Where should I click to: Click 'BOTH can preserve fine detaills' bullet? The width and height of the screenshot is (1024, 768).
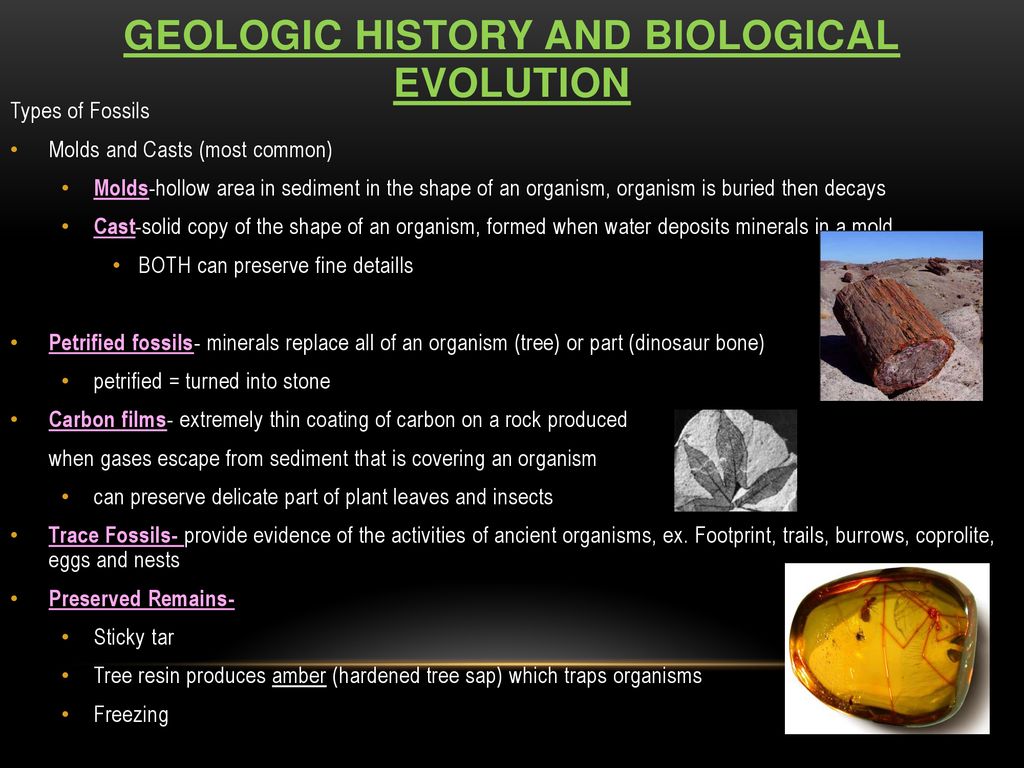click(276, 265)
